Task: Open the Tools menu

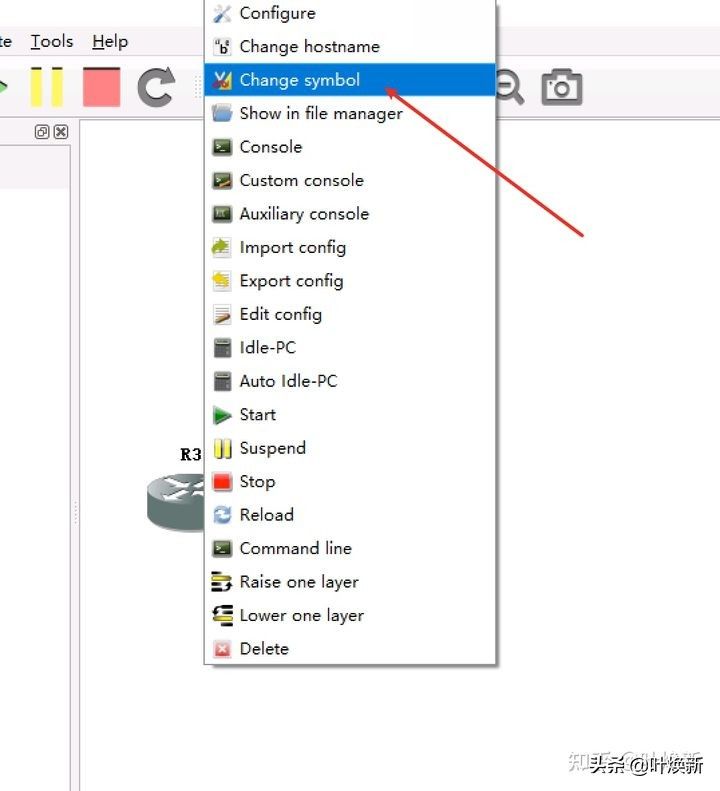Action: tap(51, 41)
